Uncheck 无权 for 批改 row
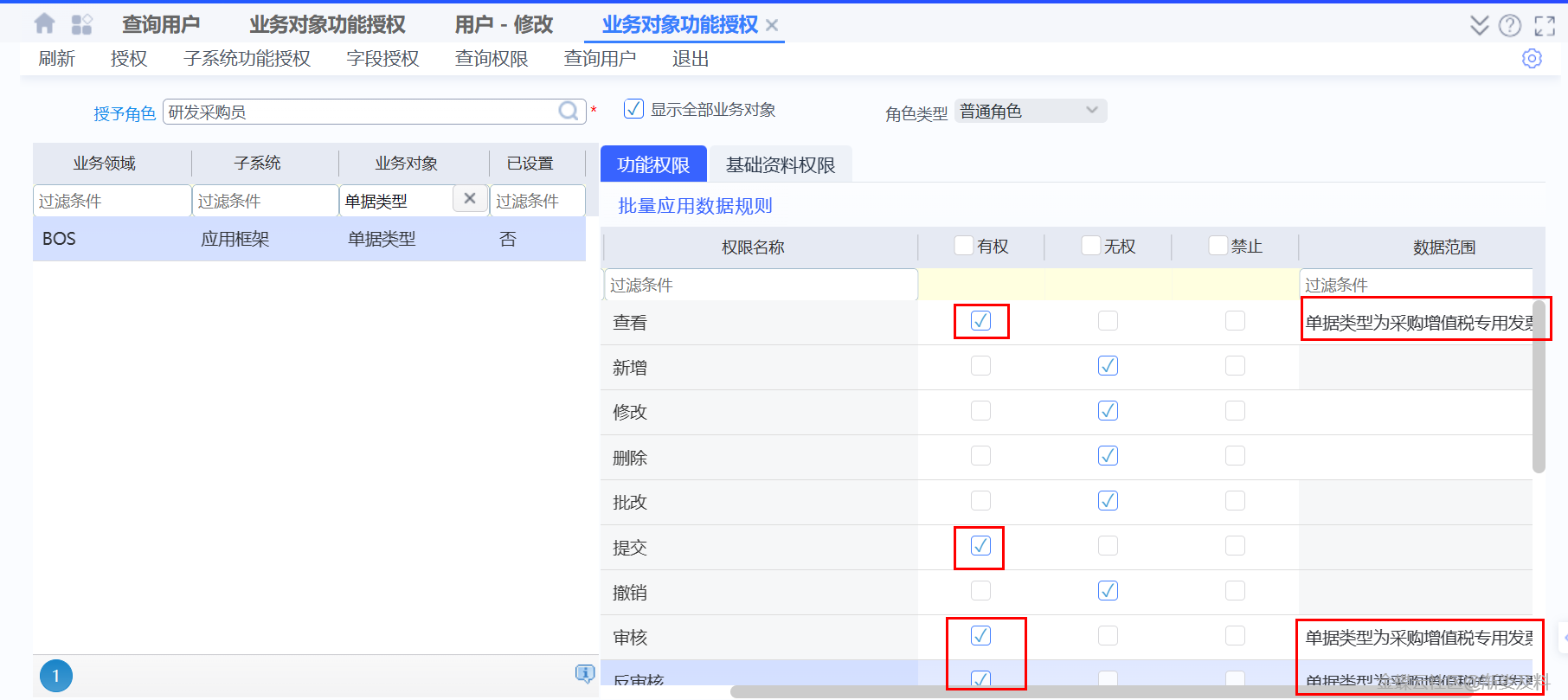 pos(1108,501)
